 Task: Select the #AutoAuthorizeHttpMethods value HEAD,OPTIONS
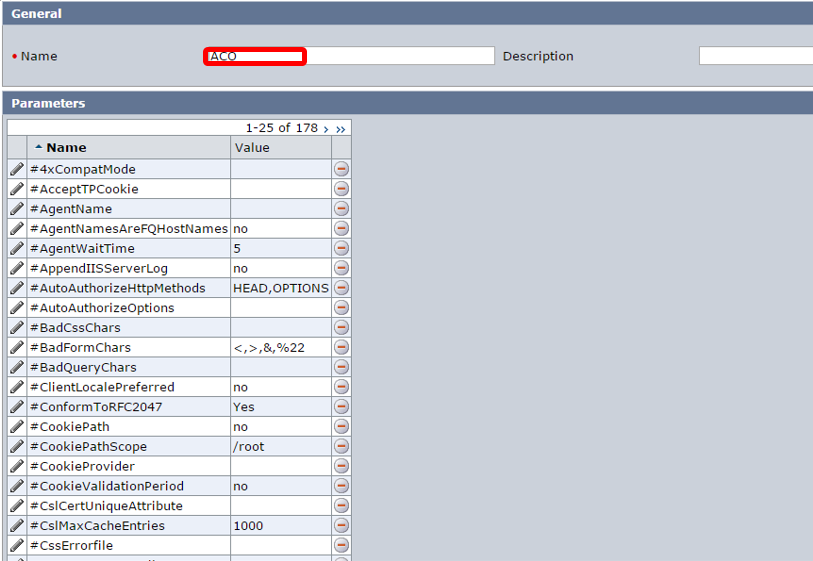(x=281, y=288)
